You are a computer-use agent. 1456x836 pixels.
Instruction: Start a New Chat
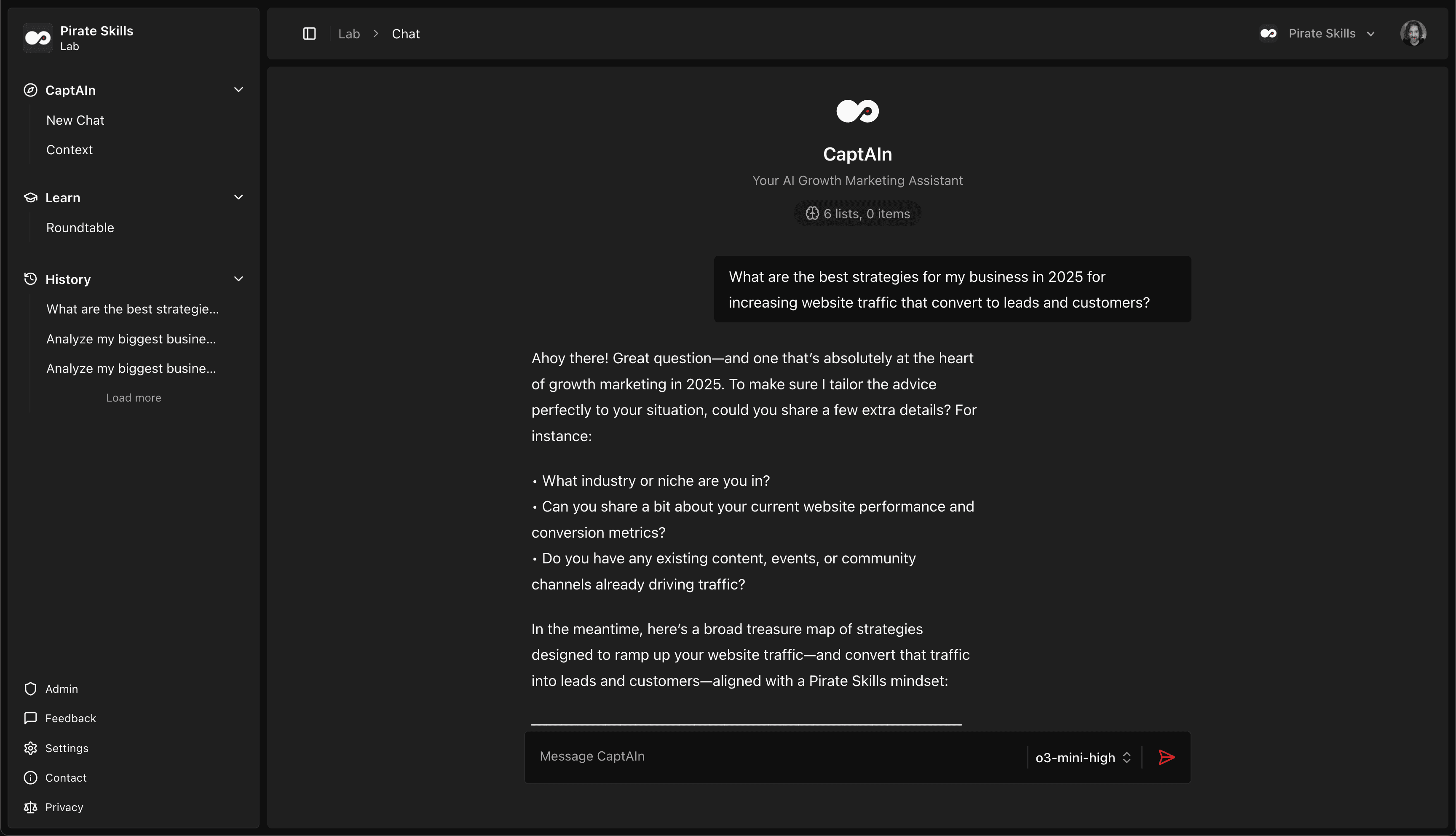pyautogui.click(x=75, y=120)
